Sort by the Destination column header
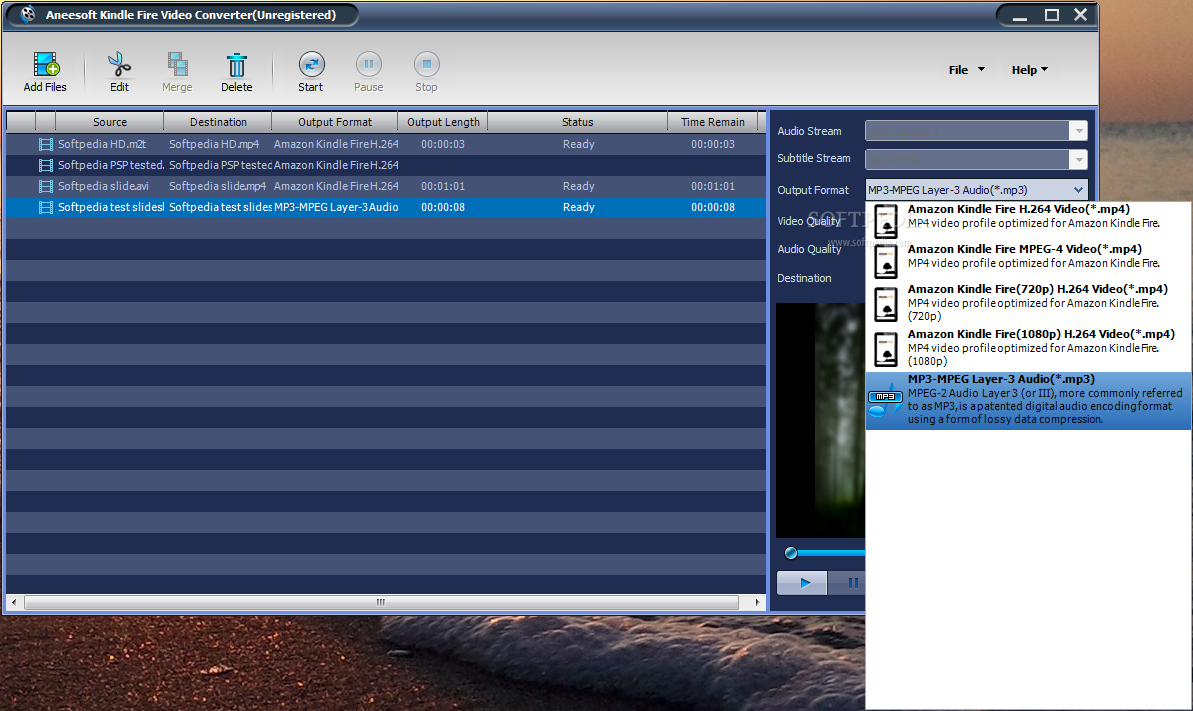Image resolution: width=1193 pixels, height=711 pixels. (x=218, y=122)
